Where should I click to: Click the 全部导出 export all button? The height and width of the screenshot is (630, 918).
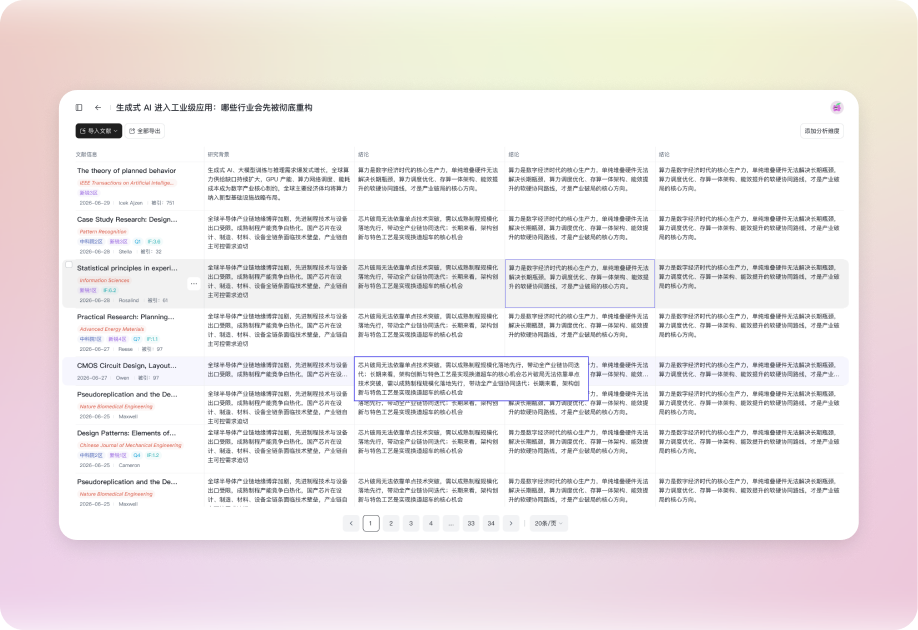point(145,131)
